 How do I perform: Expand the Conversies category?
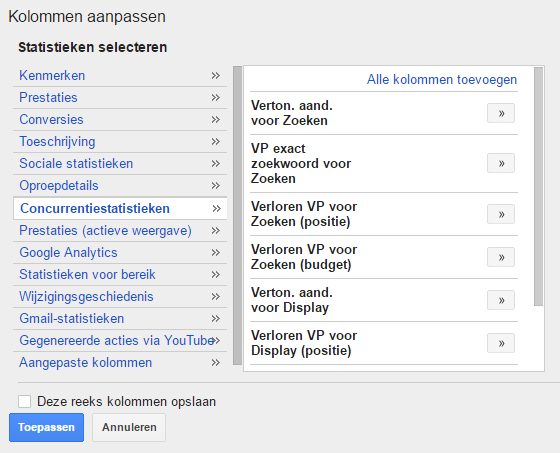(x=120, y=120)
